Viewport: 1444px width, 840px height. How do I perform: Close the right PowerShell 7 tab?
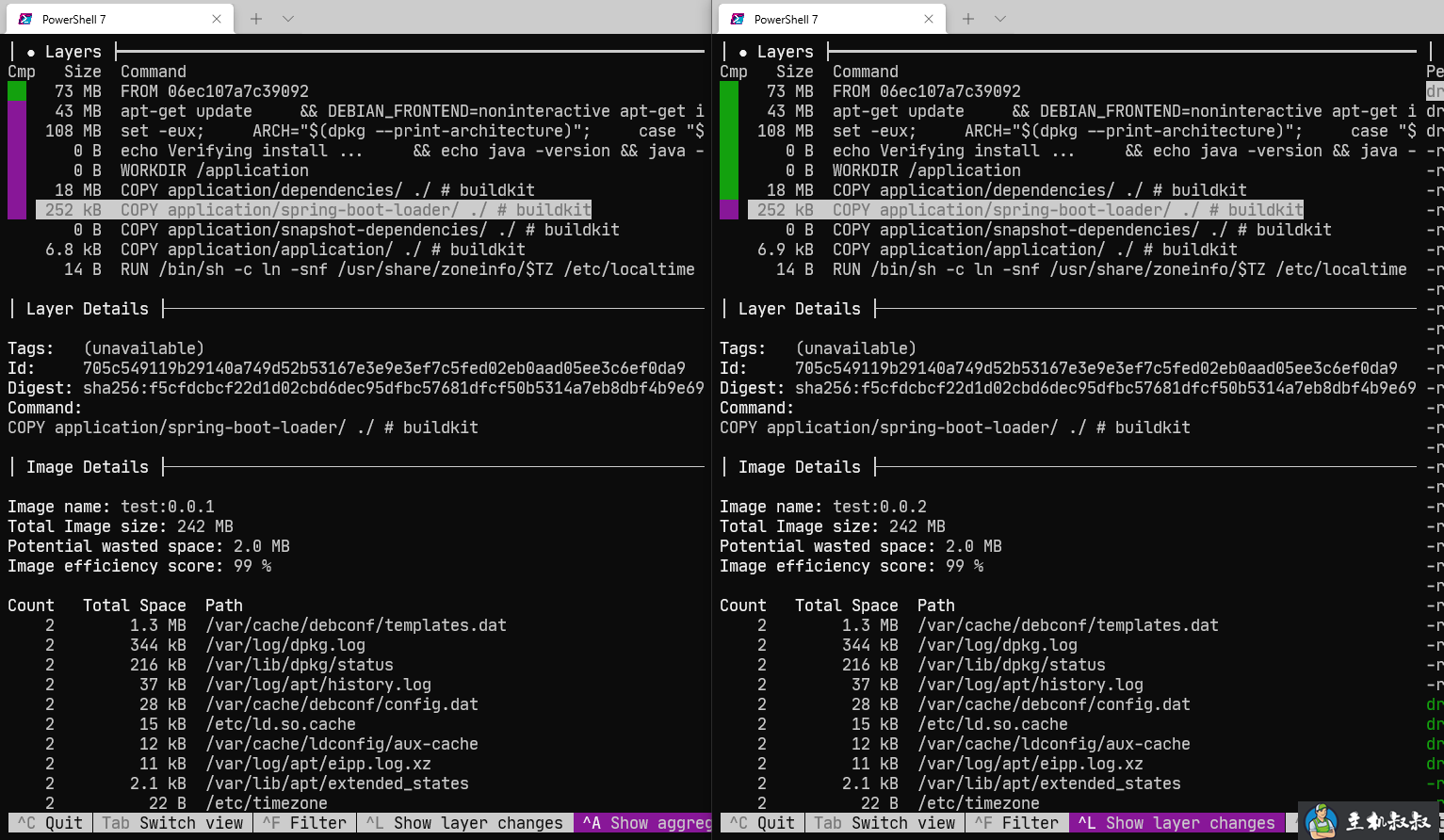(x=929, y=19)
